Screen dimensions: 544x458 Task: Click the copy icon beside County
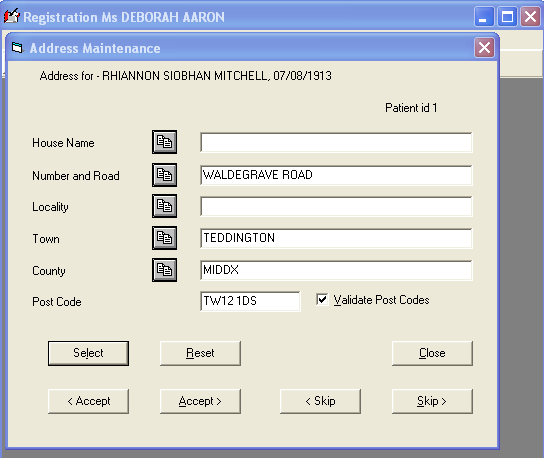(164, 270)
